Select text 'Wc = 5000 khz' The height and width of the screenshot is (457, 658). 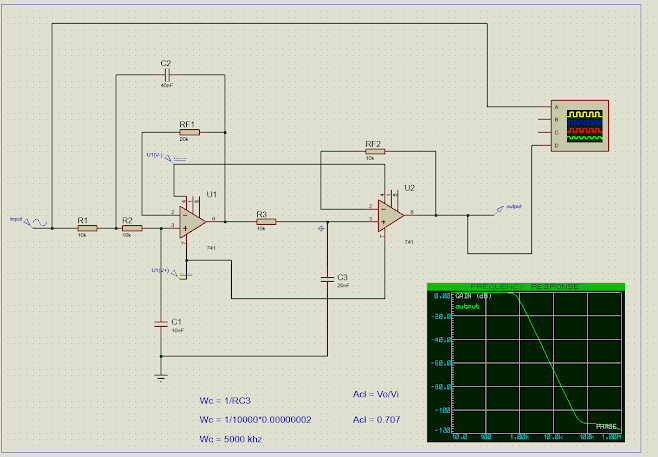tap(231, 439)
